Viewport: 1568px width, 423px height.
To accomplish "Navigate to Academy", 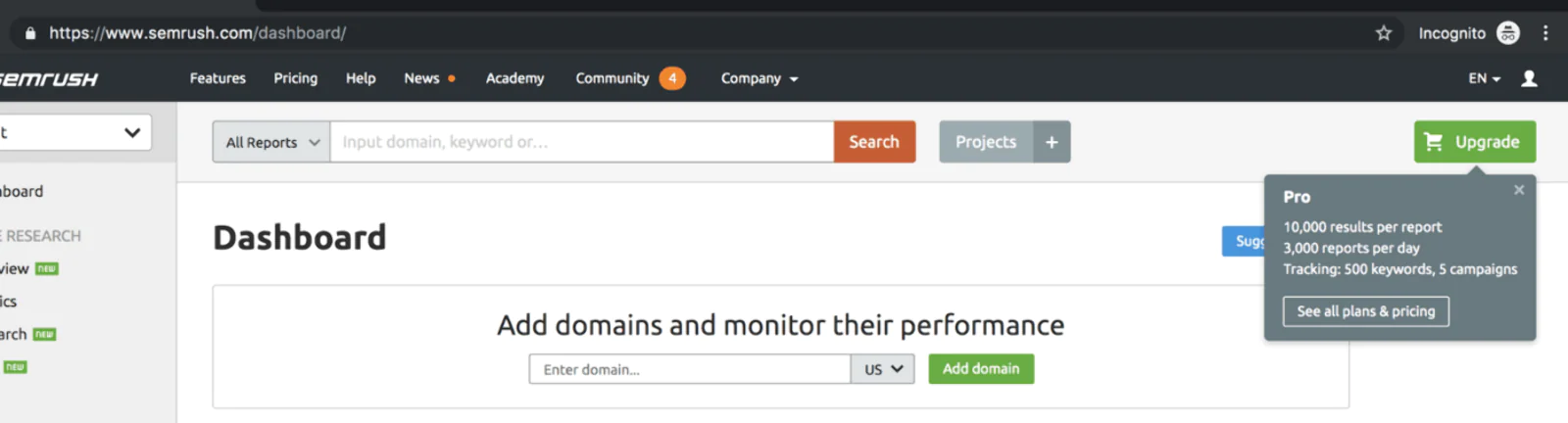I will [x=514, y=78].
